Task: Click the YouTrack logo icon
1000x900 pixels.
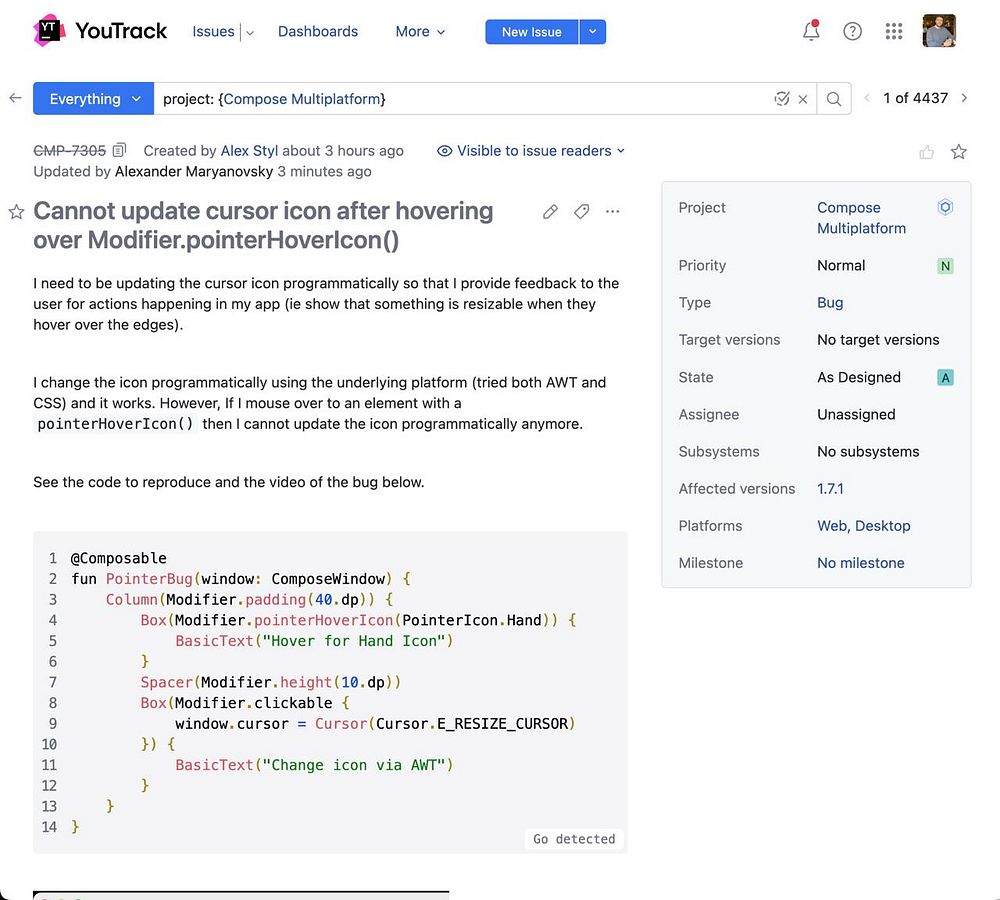Action: click(48, 31)
